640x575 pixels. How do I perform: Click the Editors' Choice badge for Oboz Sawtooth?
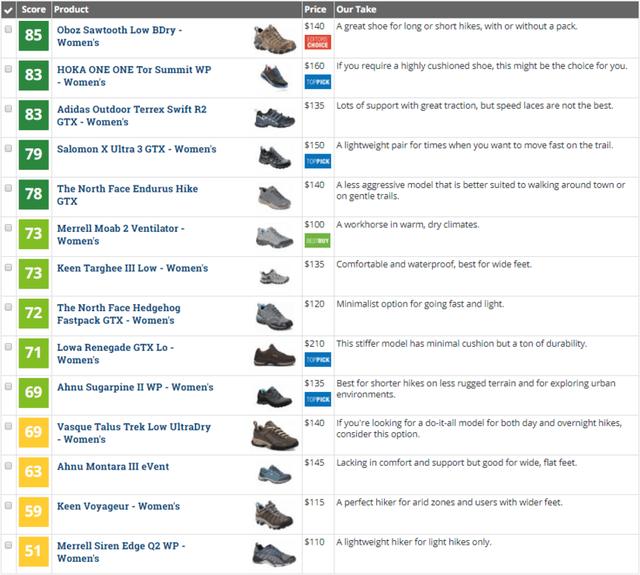(316, 43)
